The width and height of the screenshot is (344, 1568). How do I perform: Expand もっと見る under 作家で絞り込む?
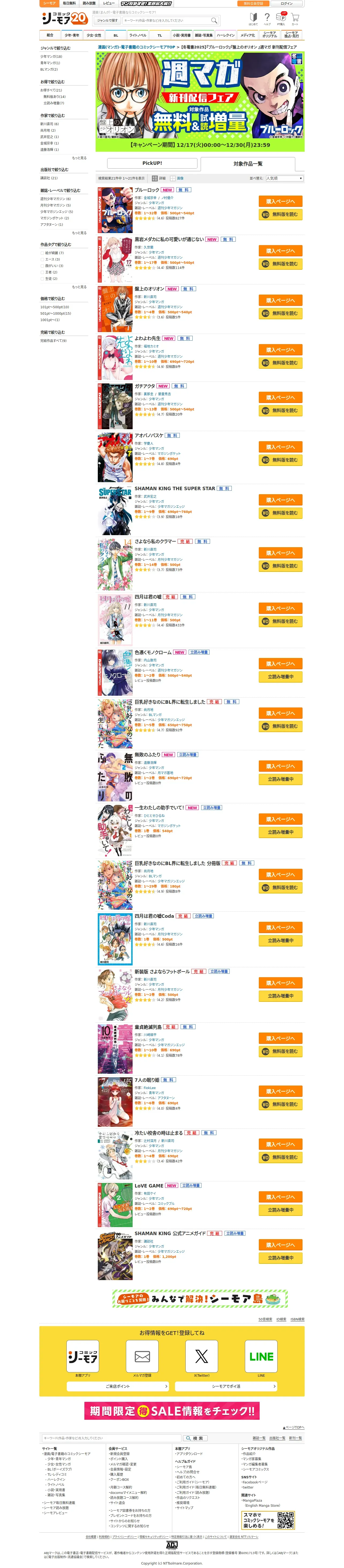coord(79,158)
